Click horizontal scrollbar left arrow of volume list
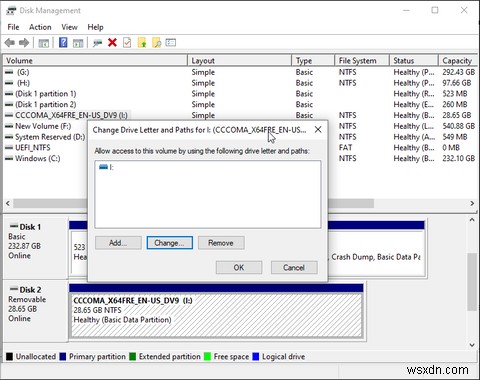This screenshot has width=480, height=380. 8,203
